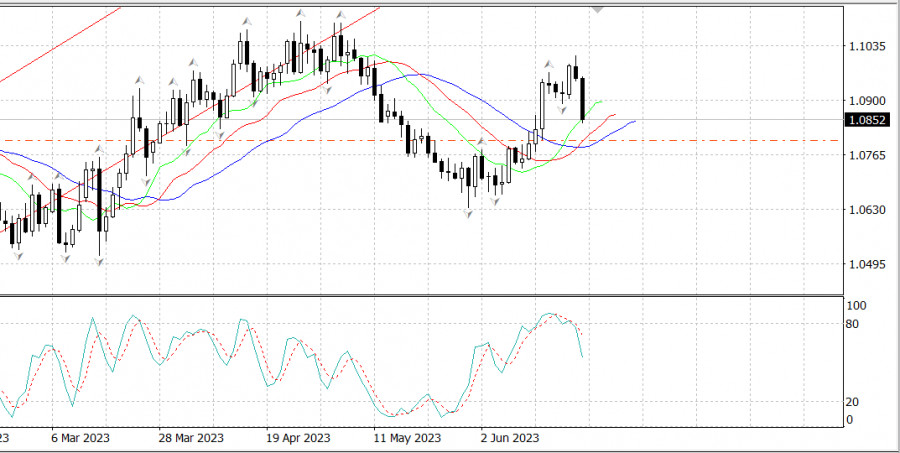Viewport: 900px width, 453px height.
Task: Select the last large bearish candle
Action: click(582, 100)
